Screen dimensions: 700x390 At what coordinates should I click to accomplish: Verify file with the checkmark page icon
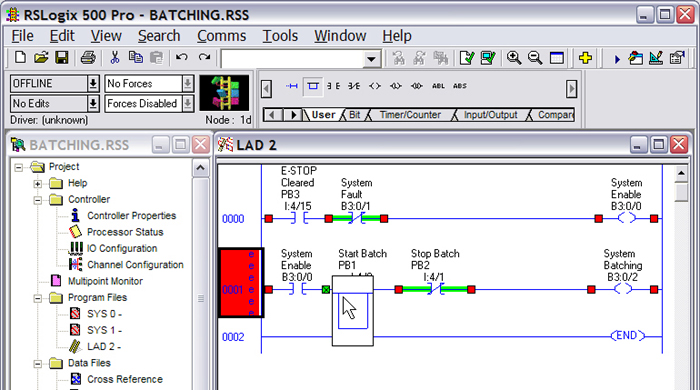click(467, 58)
